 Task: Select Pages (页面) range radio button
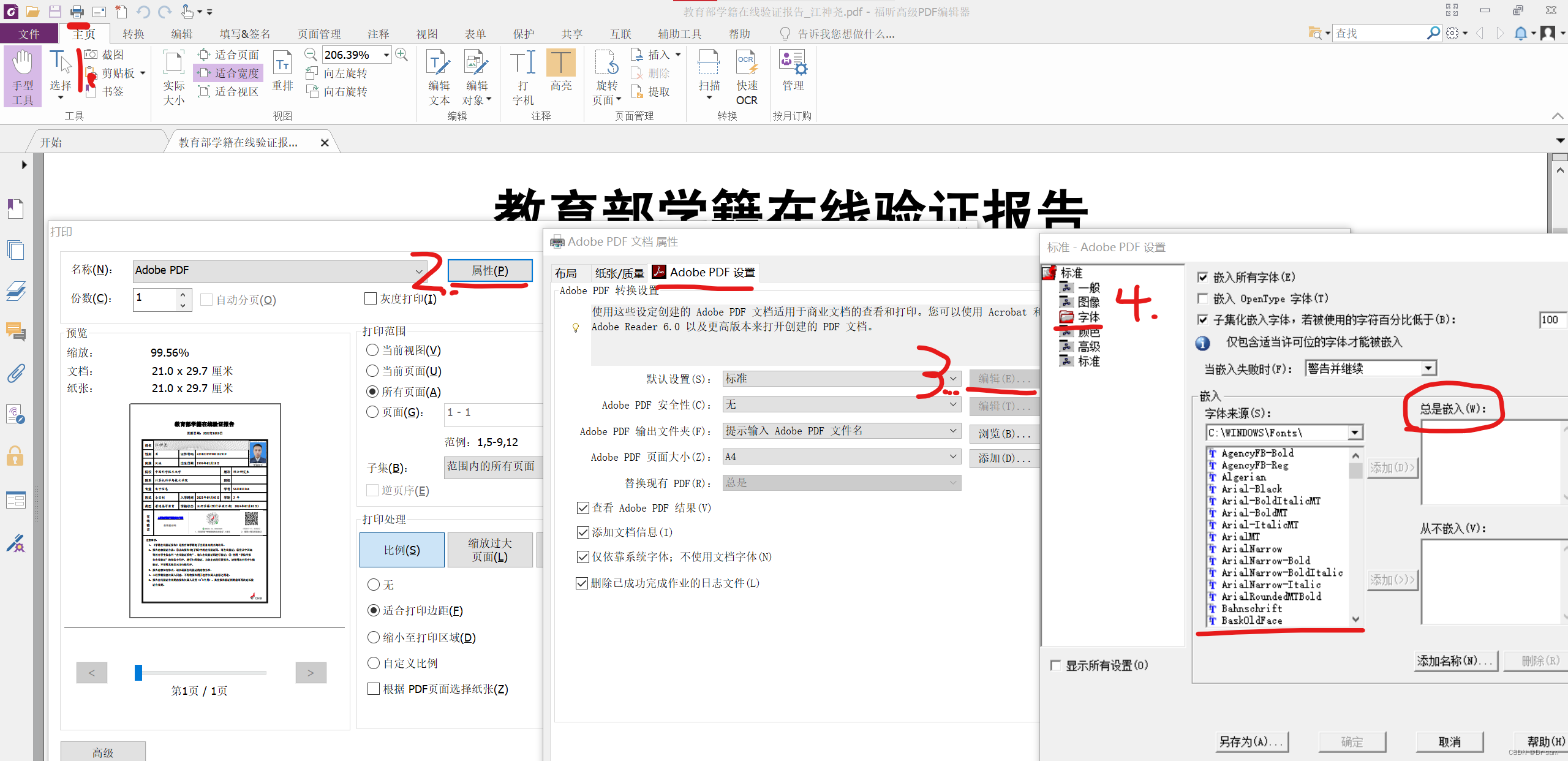[x=372, y=412]
